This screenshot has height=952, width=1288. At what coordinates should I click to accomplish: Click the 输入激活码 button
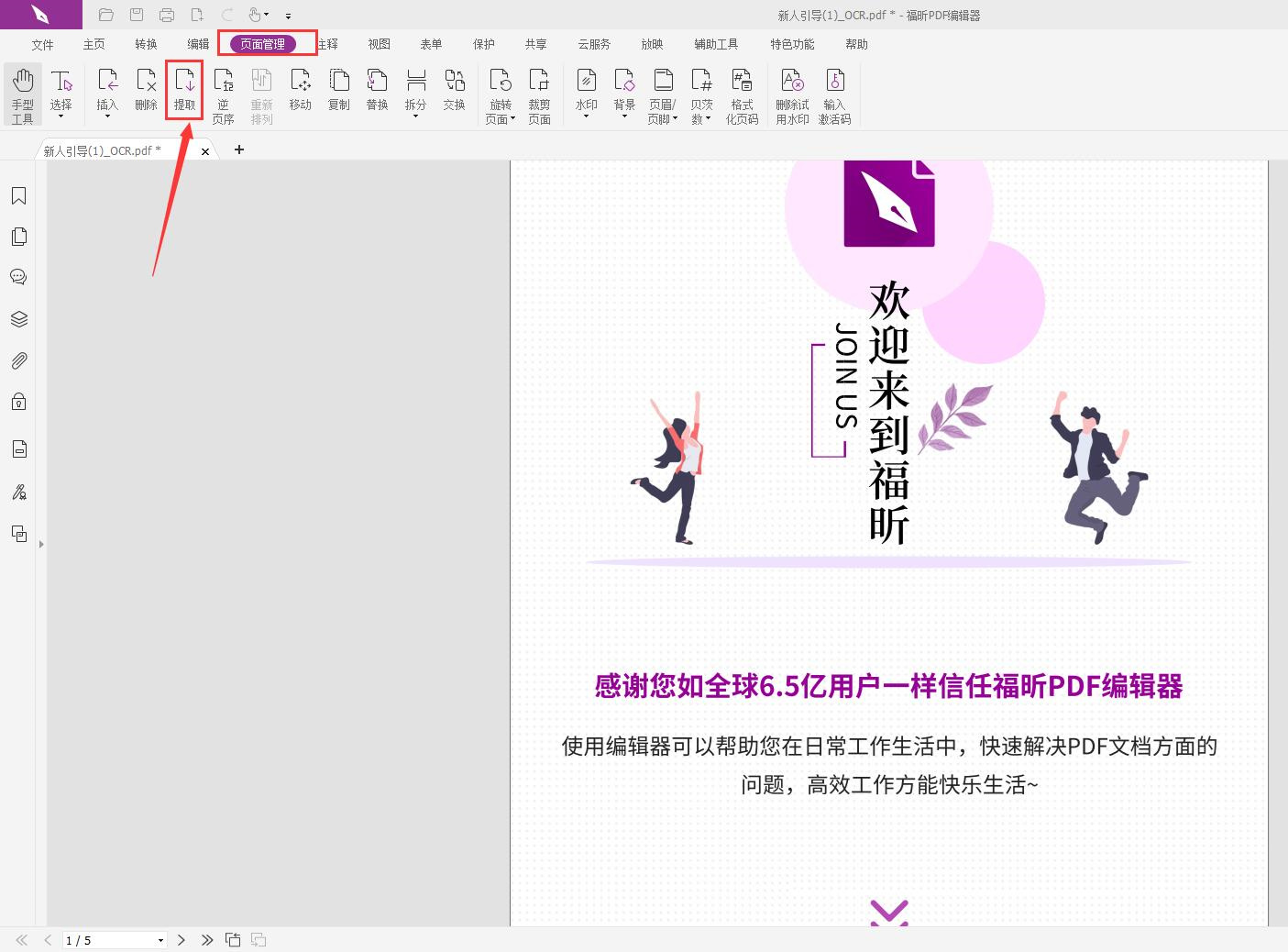[x=835, y=94]
